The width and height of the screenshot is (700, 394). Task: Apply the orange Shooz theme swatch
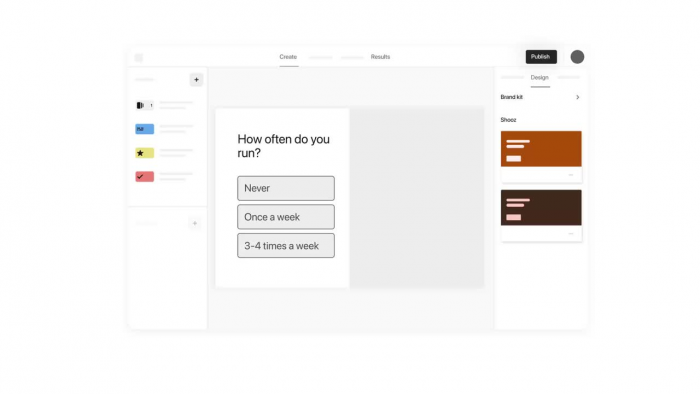(541, 149)
